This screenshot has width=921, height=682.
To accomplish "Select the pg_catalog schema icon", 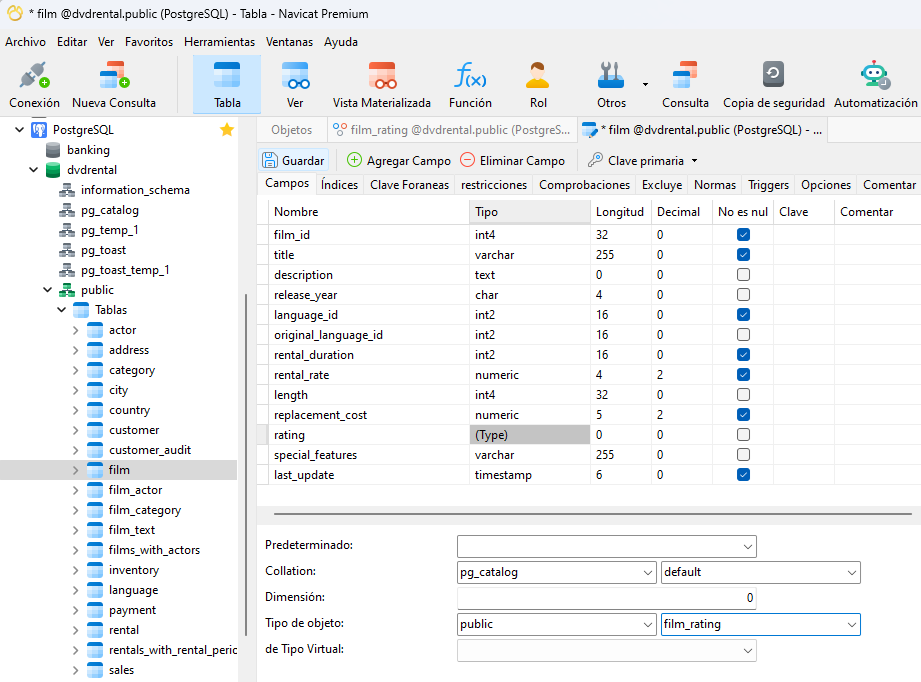I will (x=67, y=210).
